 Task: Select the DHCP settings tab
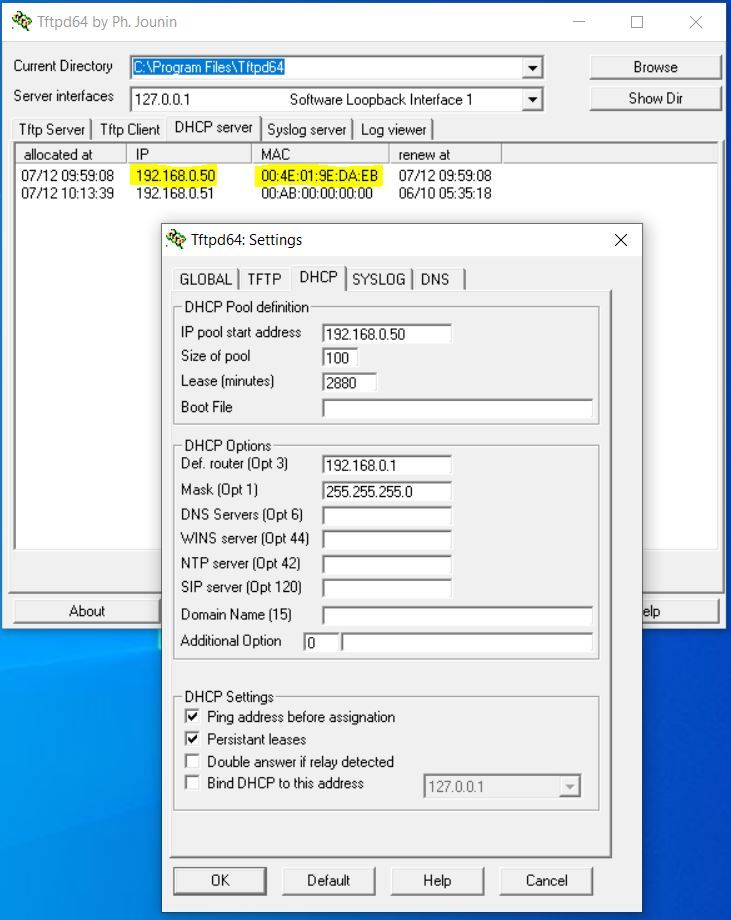tap(319, 277)
